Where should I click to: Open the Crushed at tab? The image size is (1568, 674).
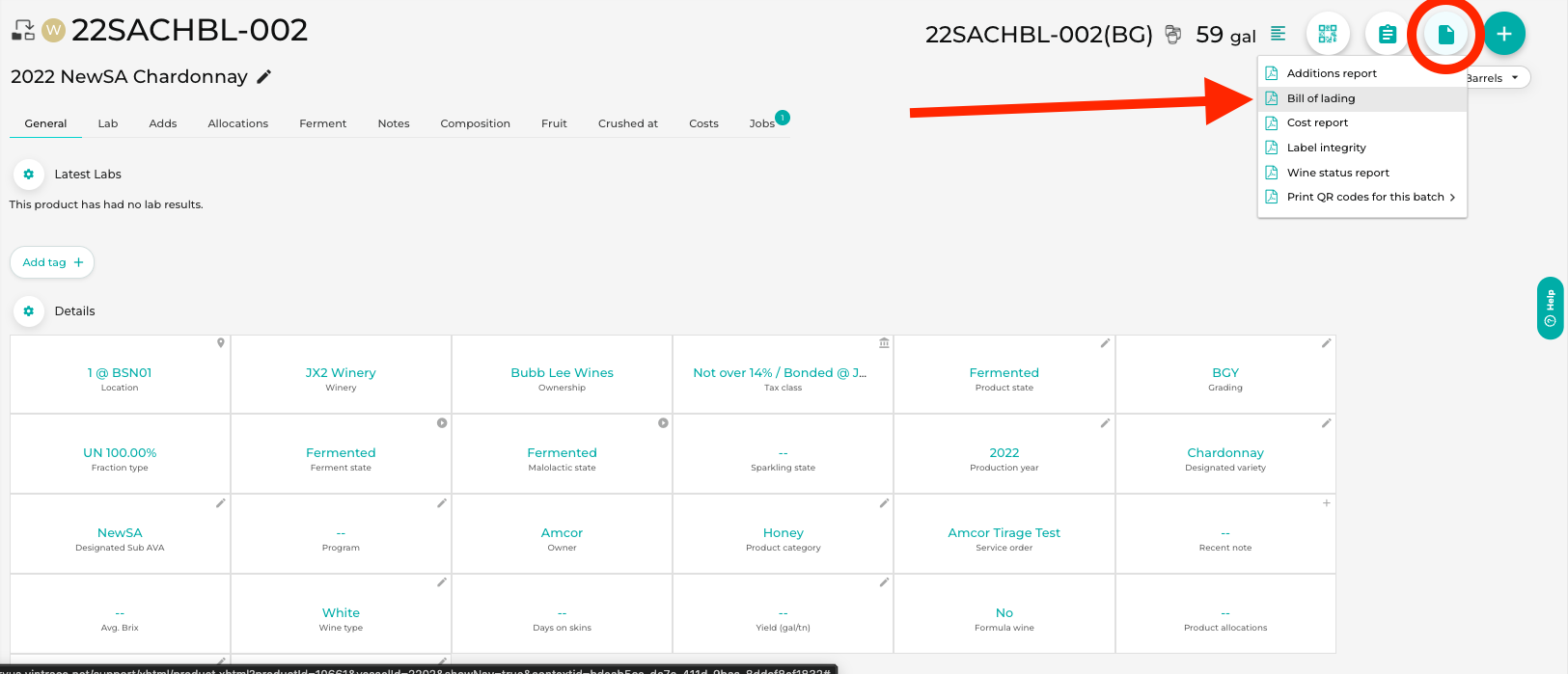coord(628,123)
